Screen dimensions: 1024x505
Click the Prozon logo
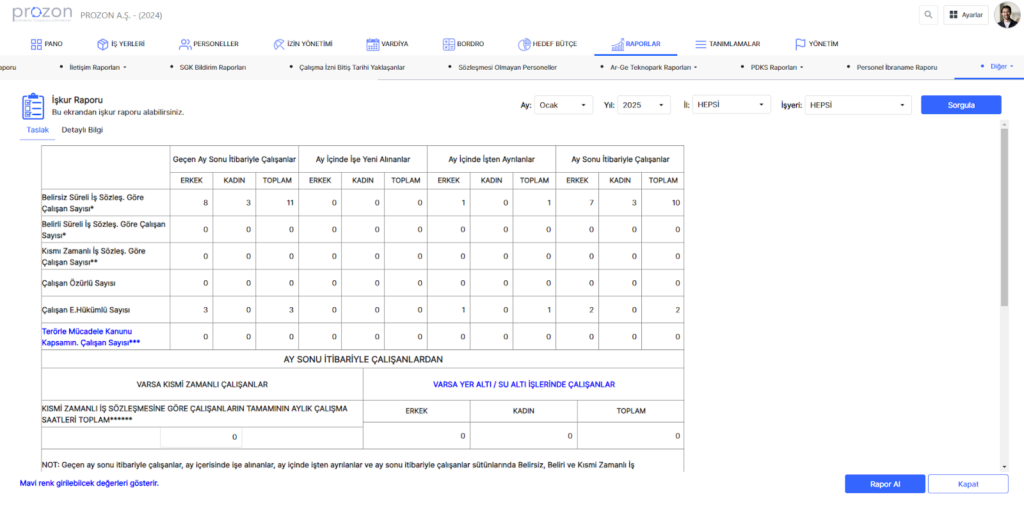[41, 14]
